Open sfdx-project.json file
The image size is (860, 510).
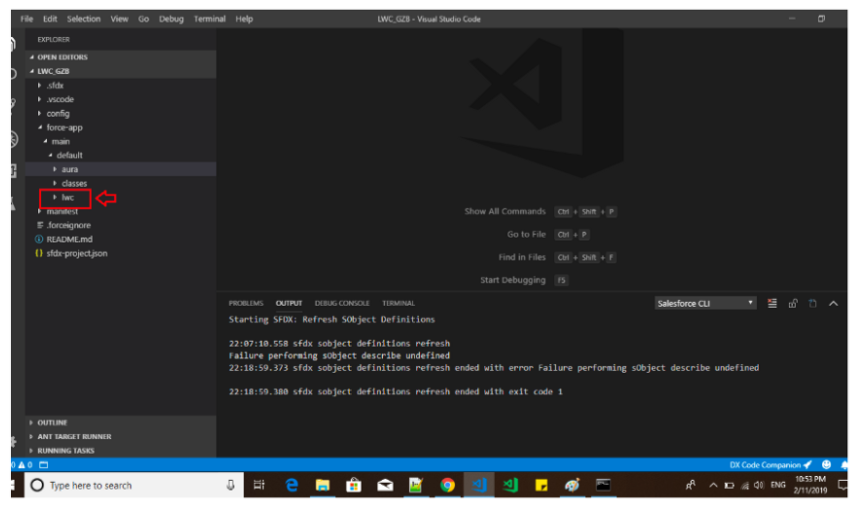[x=120, y=253]
